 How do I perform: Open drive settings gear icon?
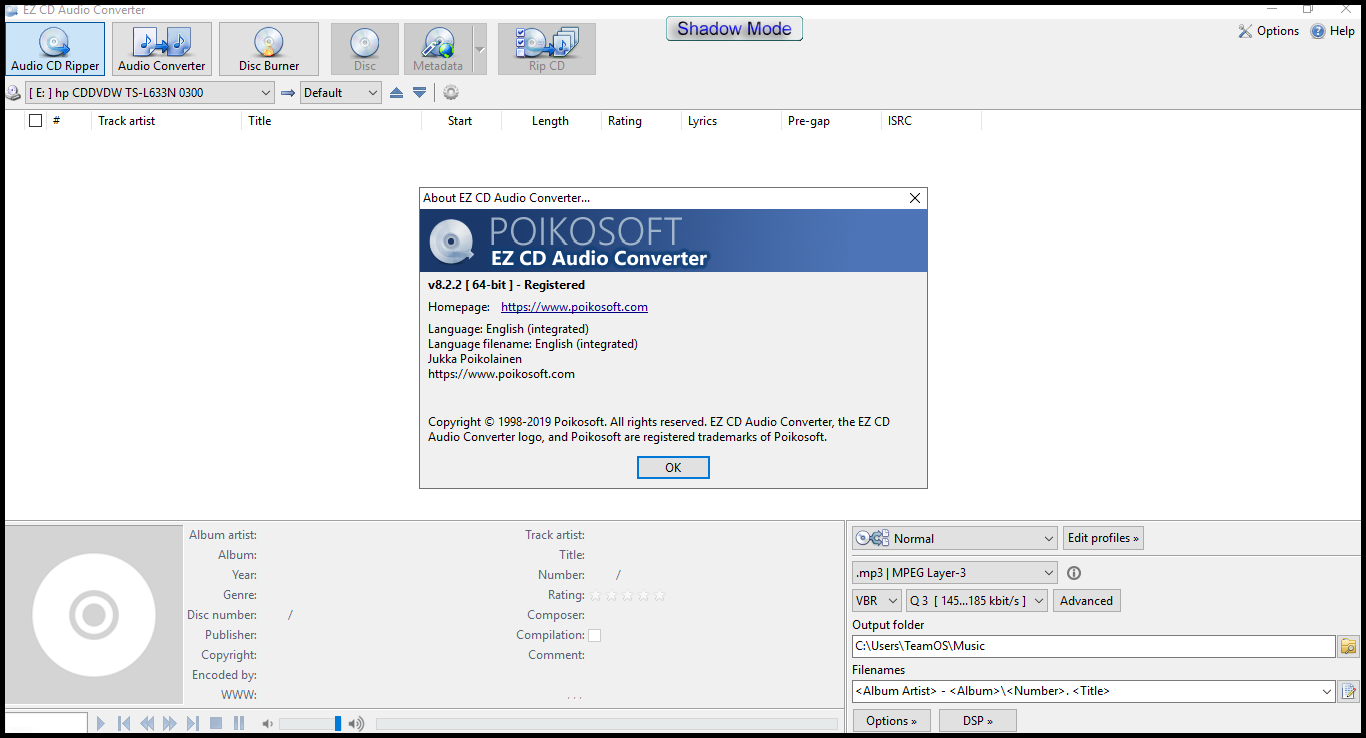pyautogui.click(x=451, y=93)
